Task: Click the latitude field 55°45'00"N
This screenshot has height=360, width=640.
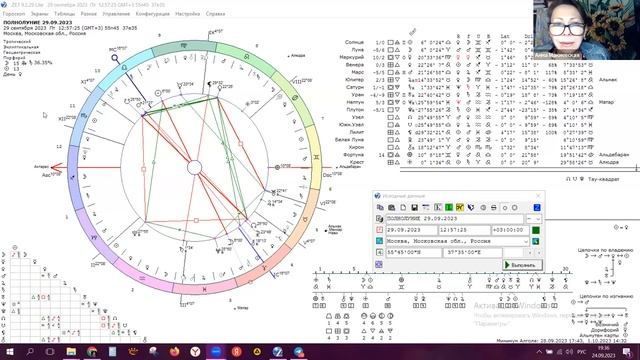Action: click(414, 253)
